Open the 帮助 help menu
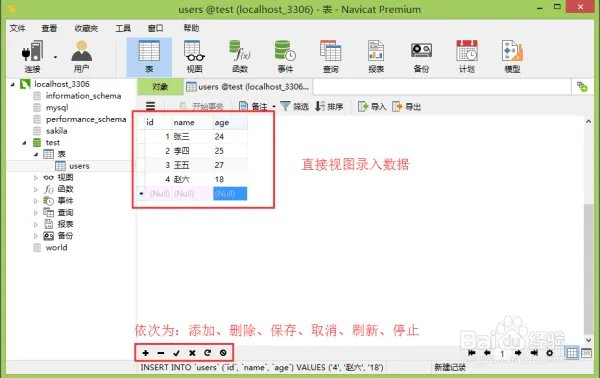The width and height of the screenshot is (600, 378). [x=191, y=28]
